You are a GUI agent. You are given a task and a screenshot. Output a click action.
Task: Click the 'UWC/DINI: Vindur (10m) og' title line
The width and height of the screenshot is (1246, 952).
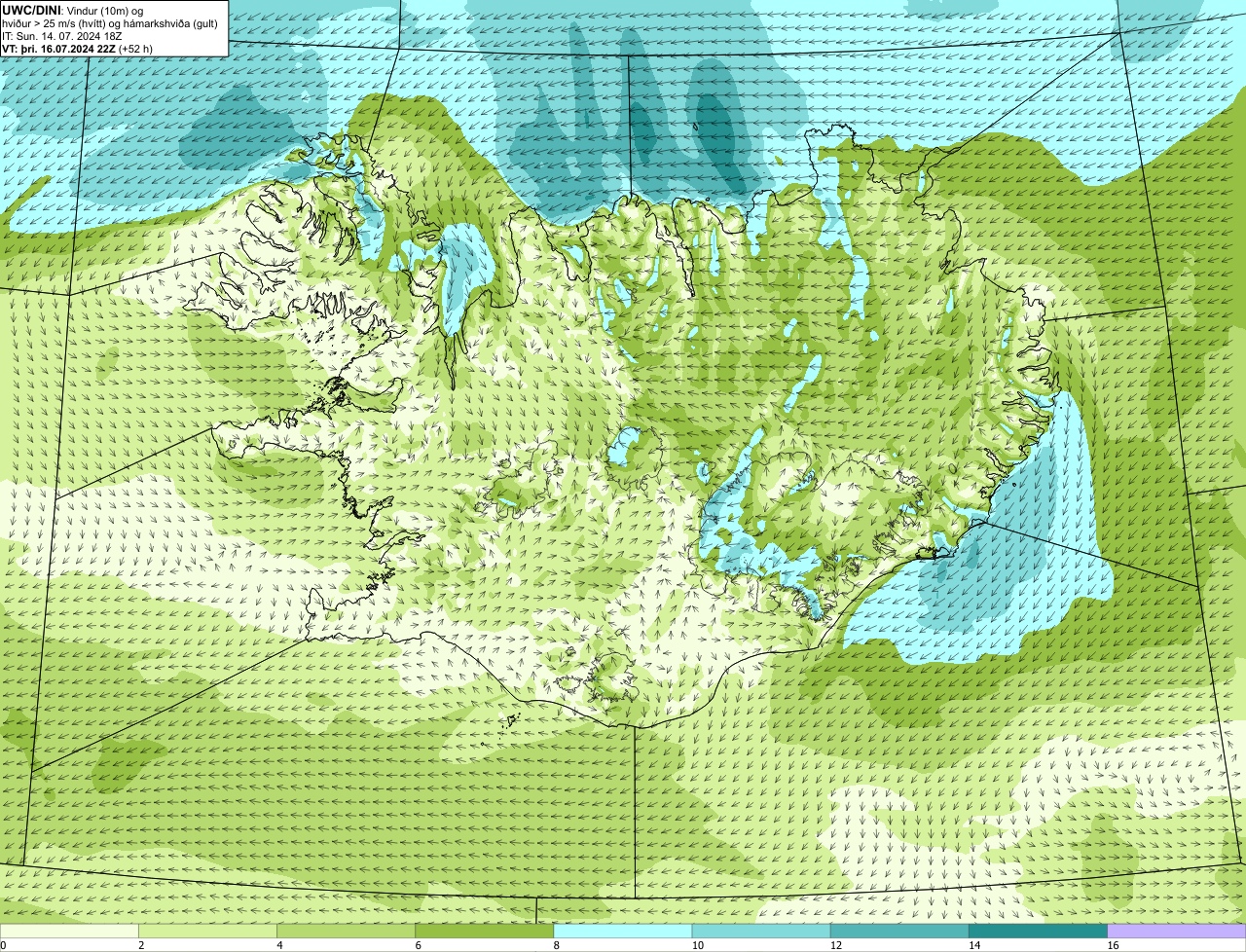(72, 10)
